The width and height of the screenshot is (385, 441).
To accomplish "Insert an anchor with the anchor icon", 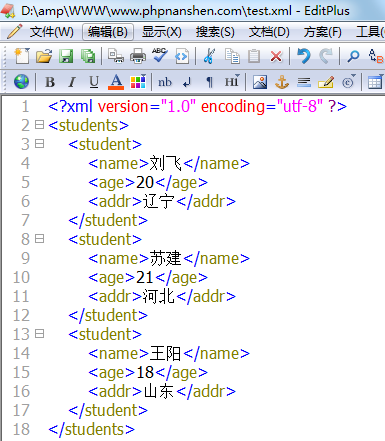I will point(282,82).
